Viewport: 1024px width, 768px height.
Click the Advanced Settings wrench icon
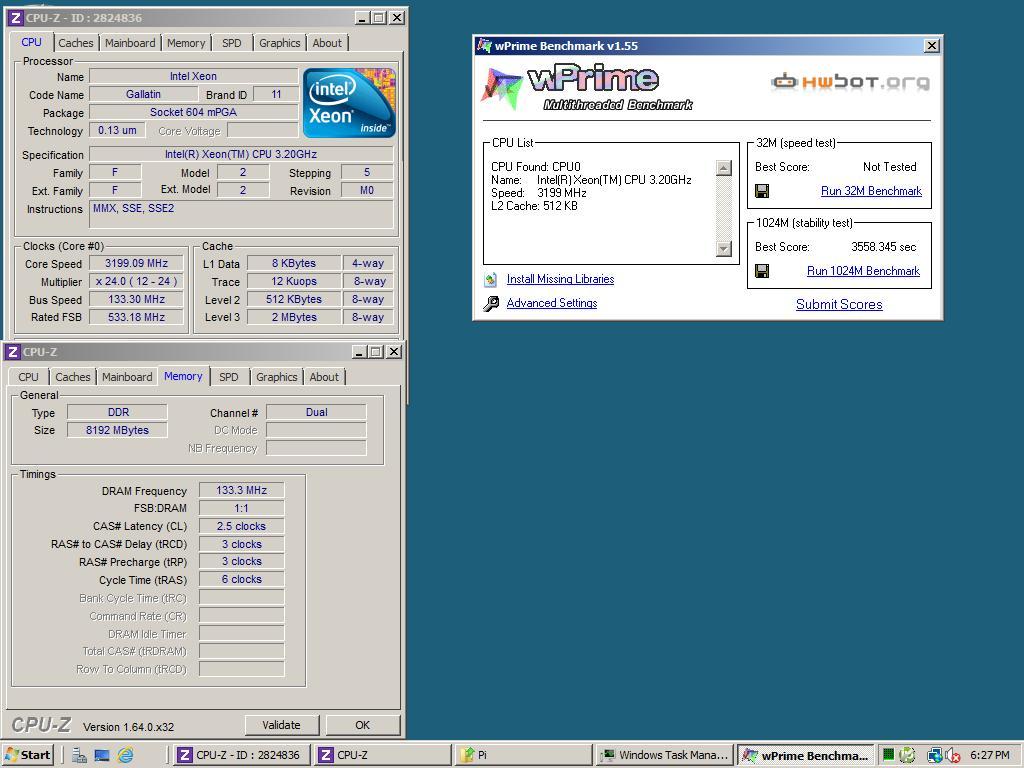(x=491, y=304)
